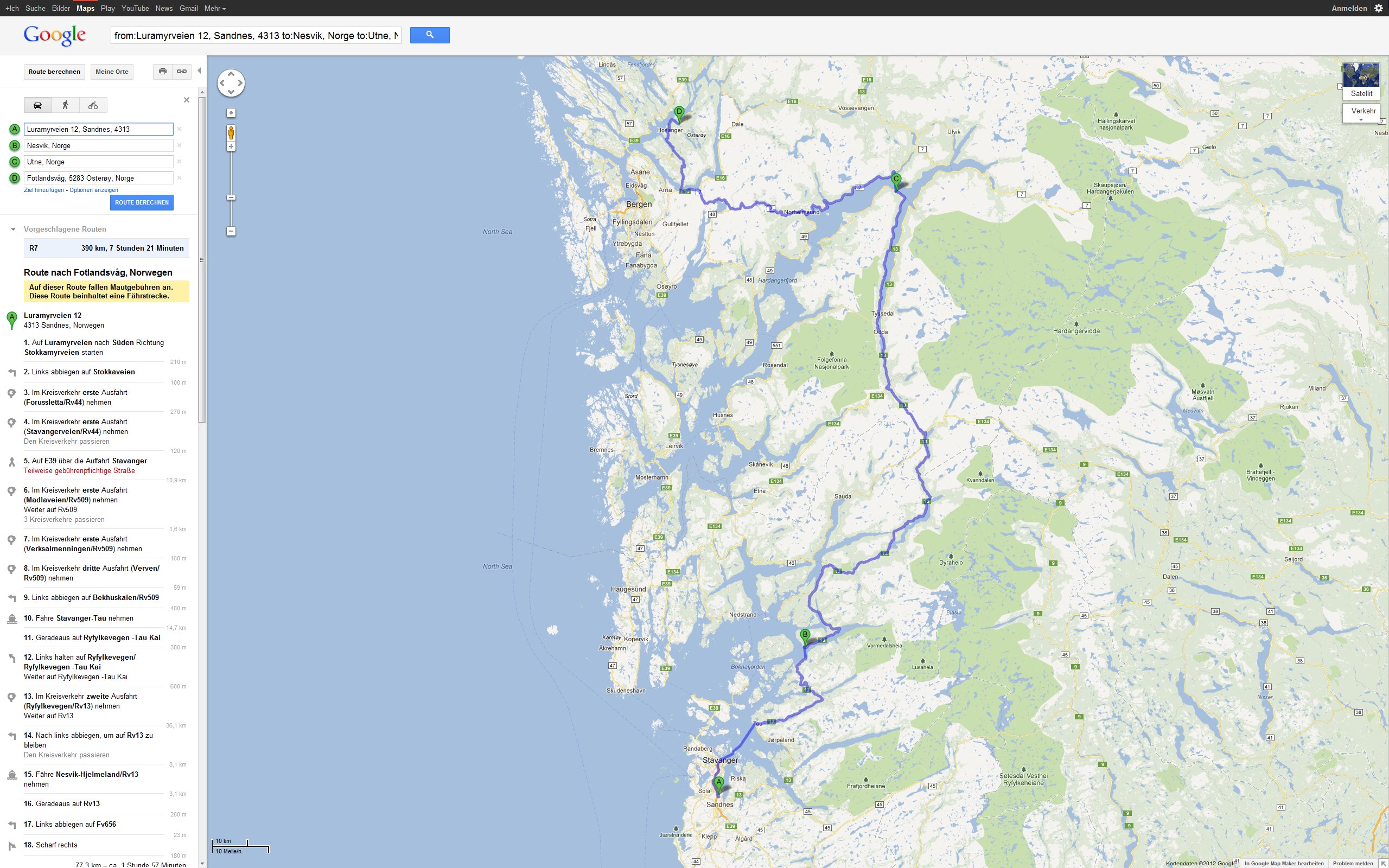Click the blue search magnifier button
The height and width of the screenshot is (868, 1389).
point(429,36)
